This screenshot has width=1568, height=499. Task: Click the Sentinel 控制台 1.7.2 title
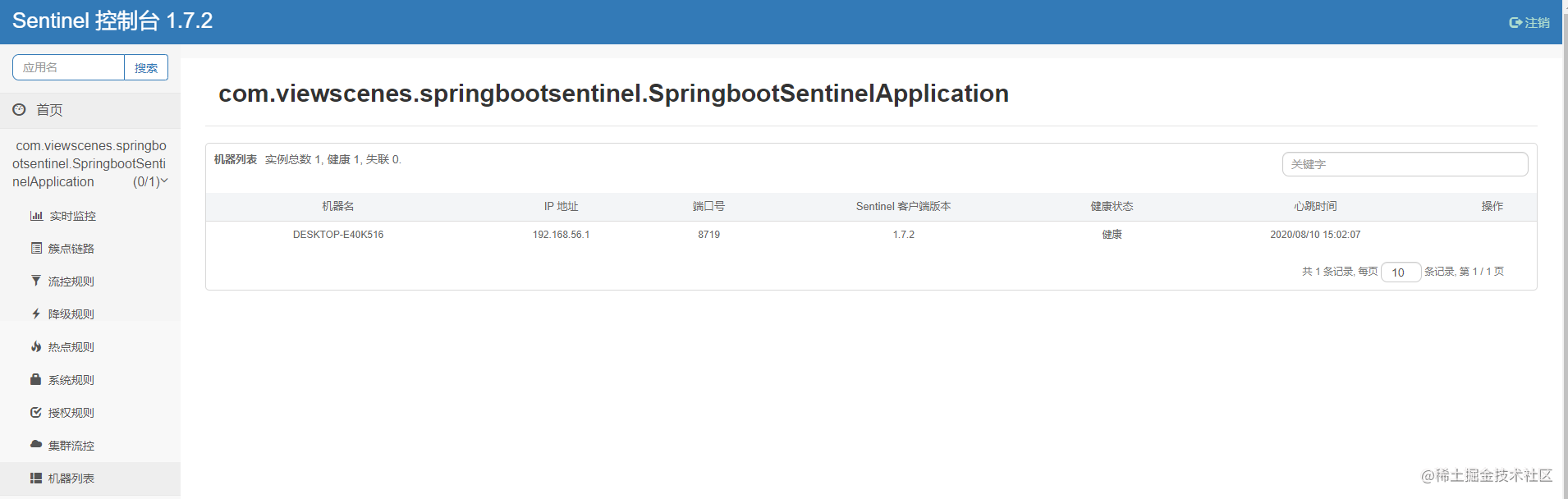click(112, 21)
